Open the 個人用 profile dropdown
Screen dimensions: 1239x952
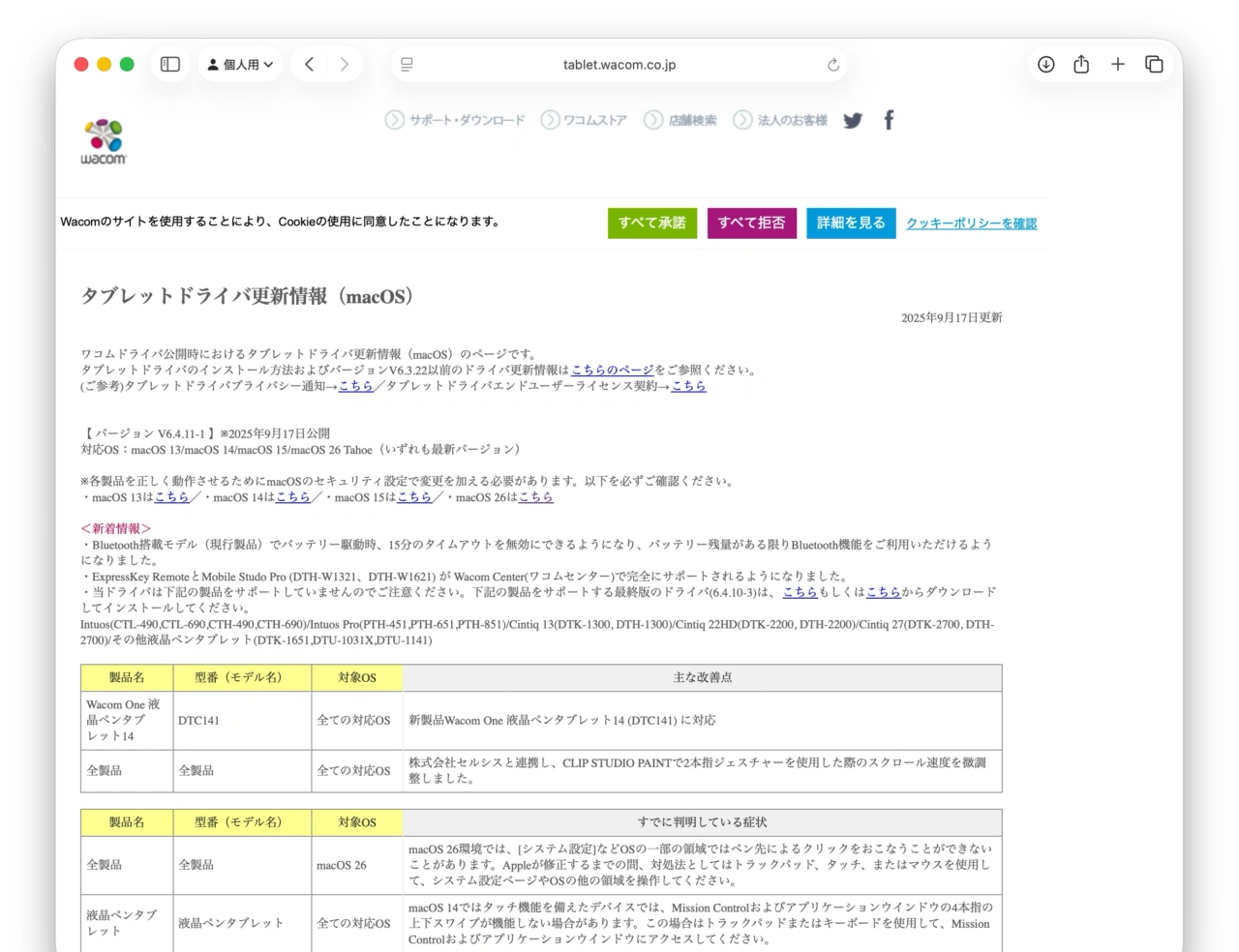[x=240, y=64]
